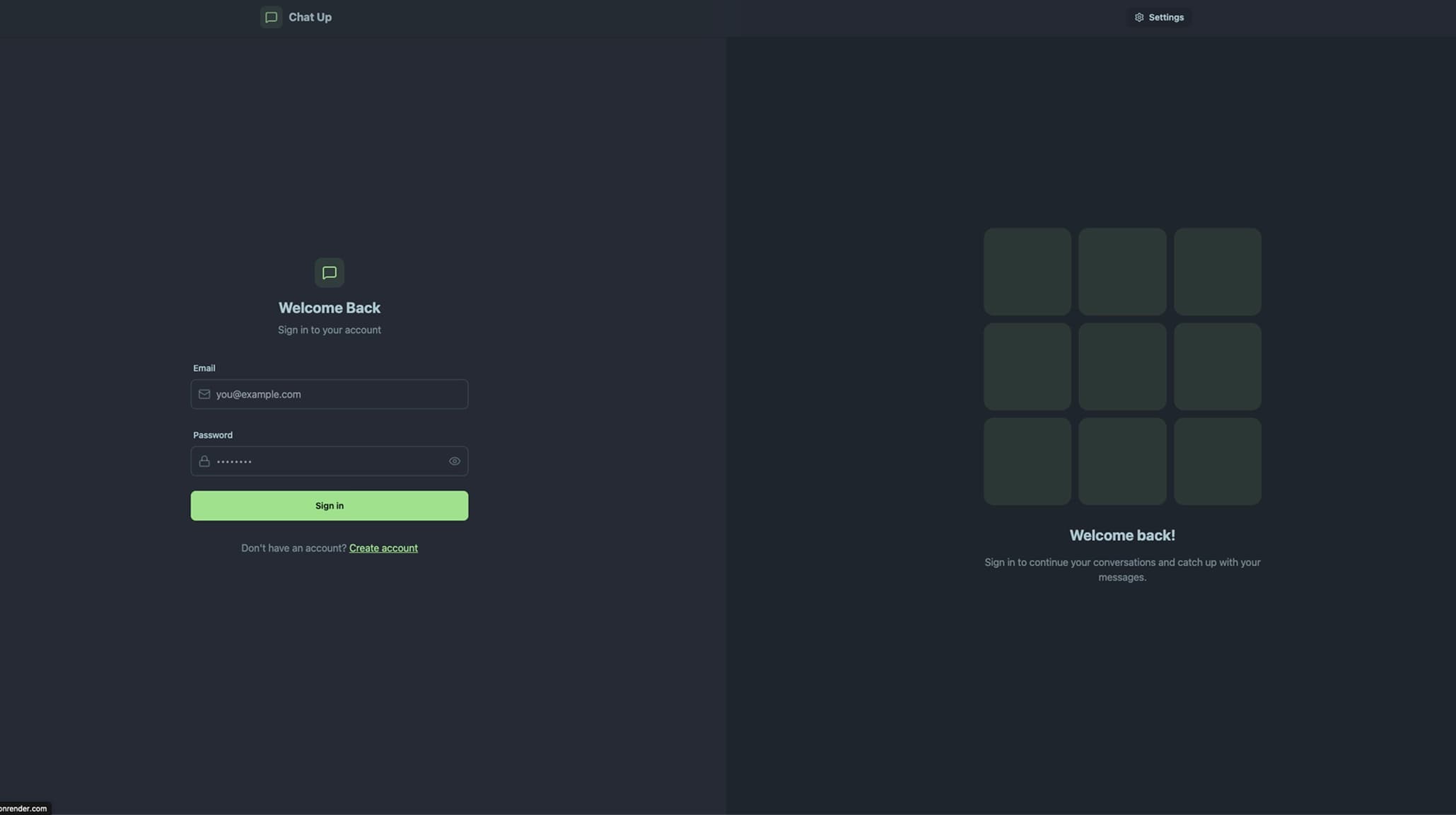Open Settings from the top bar
The height and width of the screenshot is (815, 1456).
tap(1159, 17)
